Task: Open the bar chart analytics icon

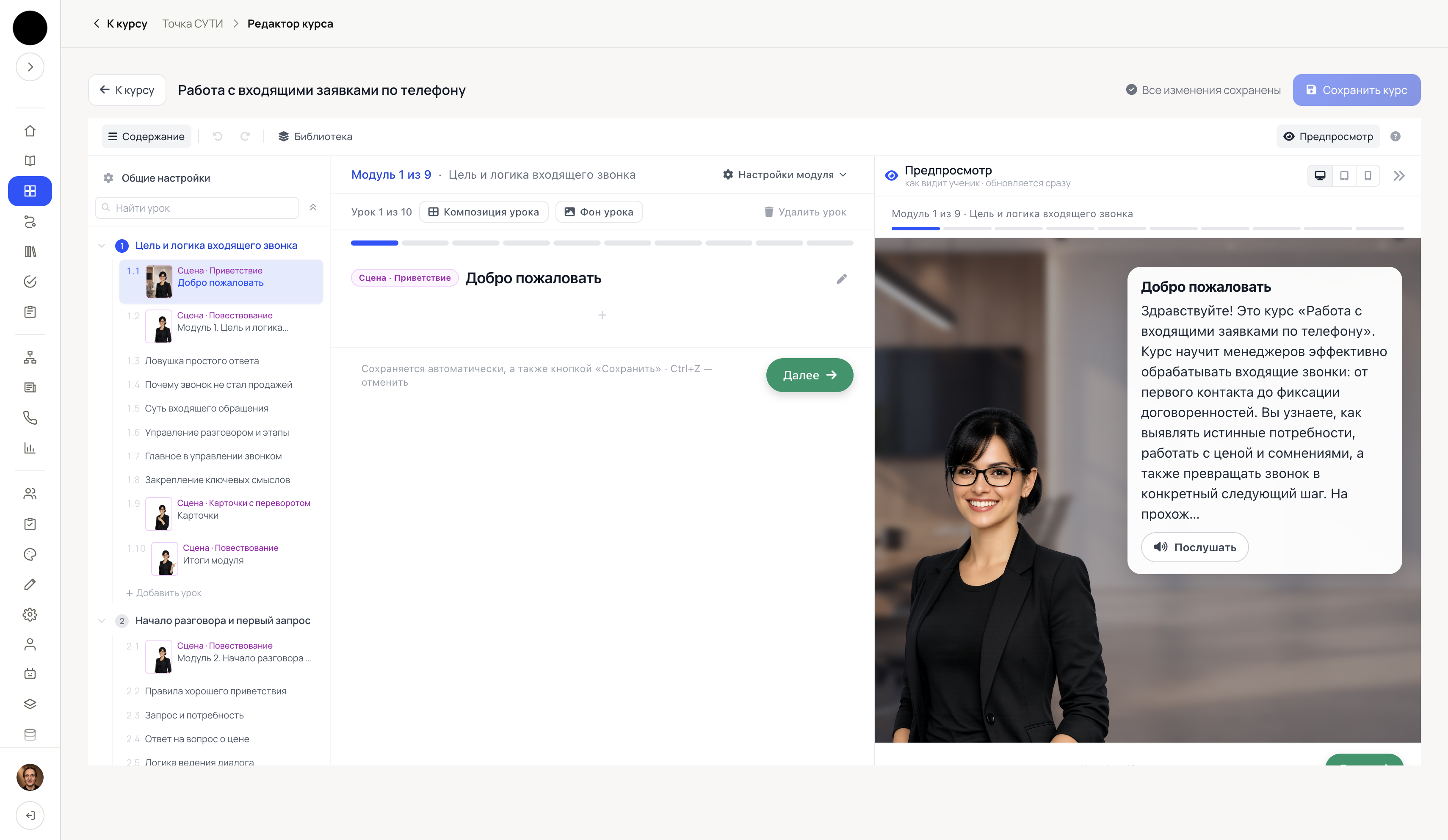Action: [x=30, y=448]
